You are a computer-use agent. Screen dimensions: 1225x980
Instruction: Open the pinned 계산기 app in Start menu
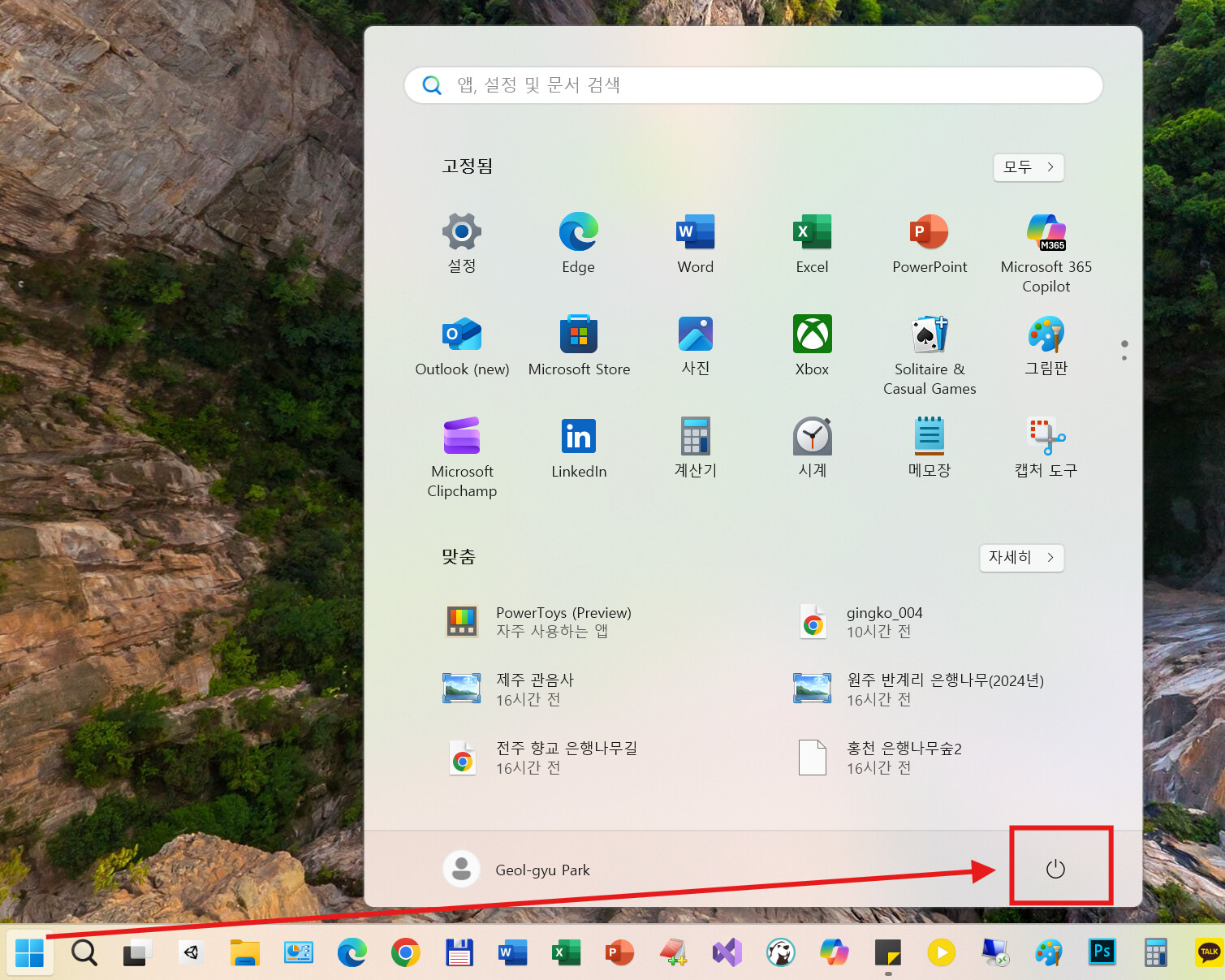coord(696,447)
